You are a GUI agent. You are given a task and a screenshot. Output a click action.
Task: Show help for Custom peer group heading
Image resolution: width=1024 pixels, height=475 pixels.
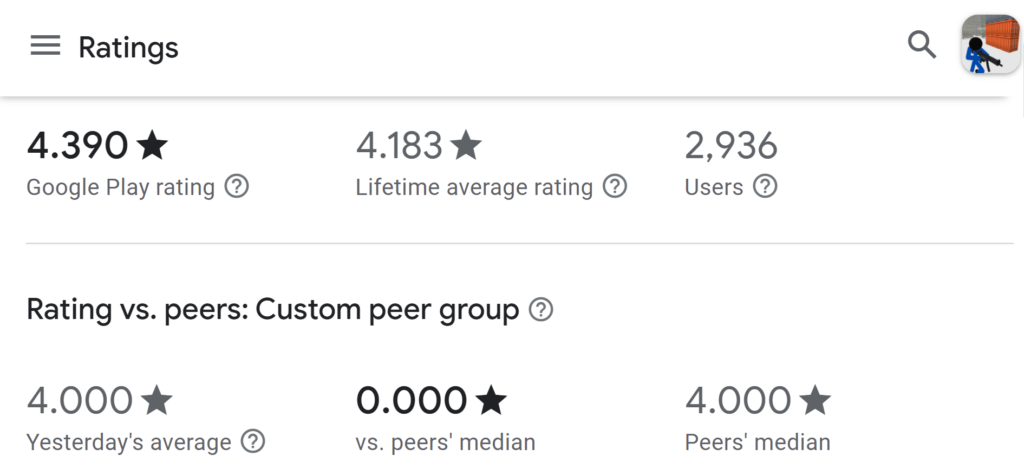(x=541, y=310)
